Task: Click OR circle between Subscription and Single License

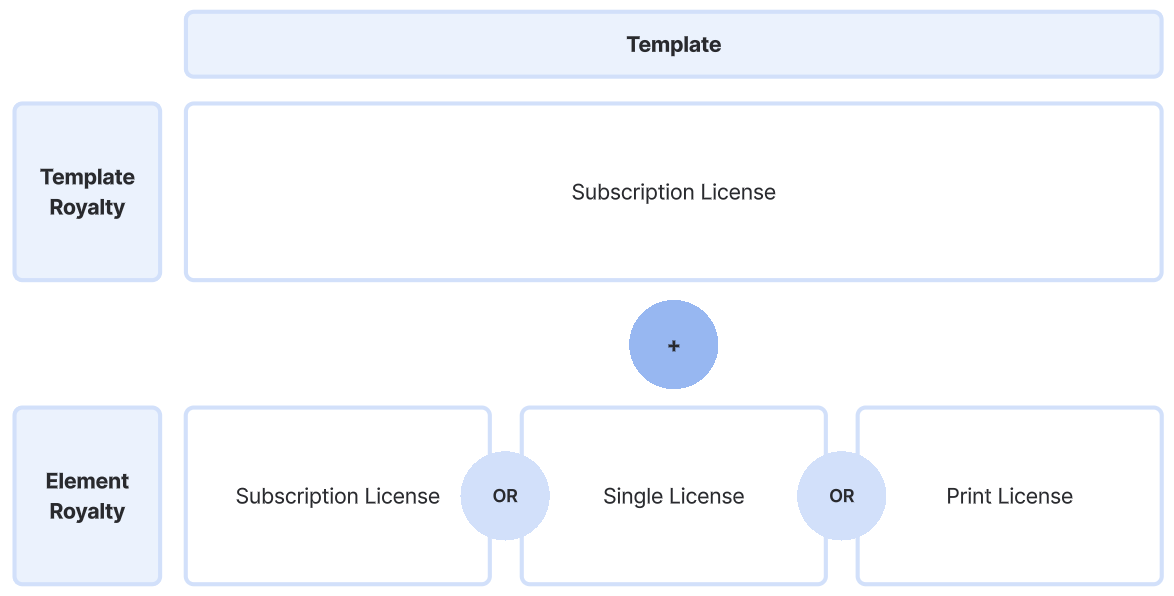Action: click(505, 496)
